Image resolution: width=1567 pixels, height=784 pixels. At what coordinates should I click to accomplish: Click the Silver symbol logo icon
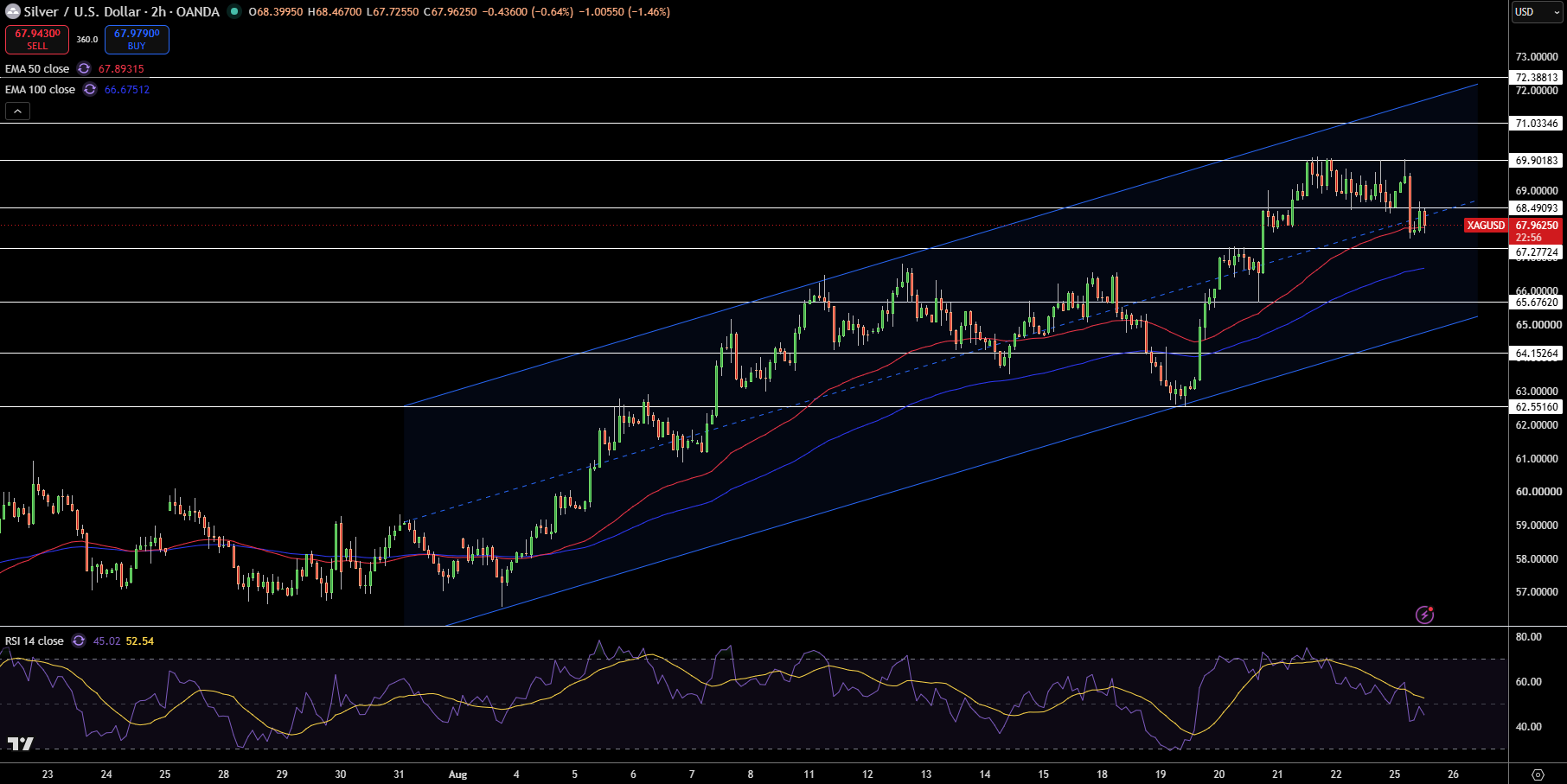point(13,11)
